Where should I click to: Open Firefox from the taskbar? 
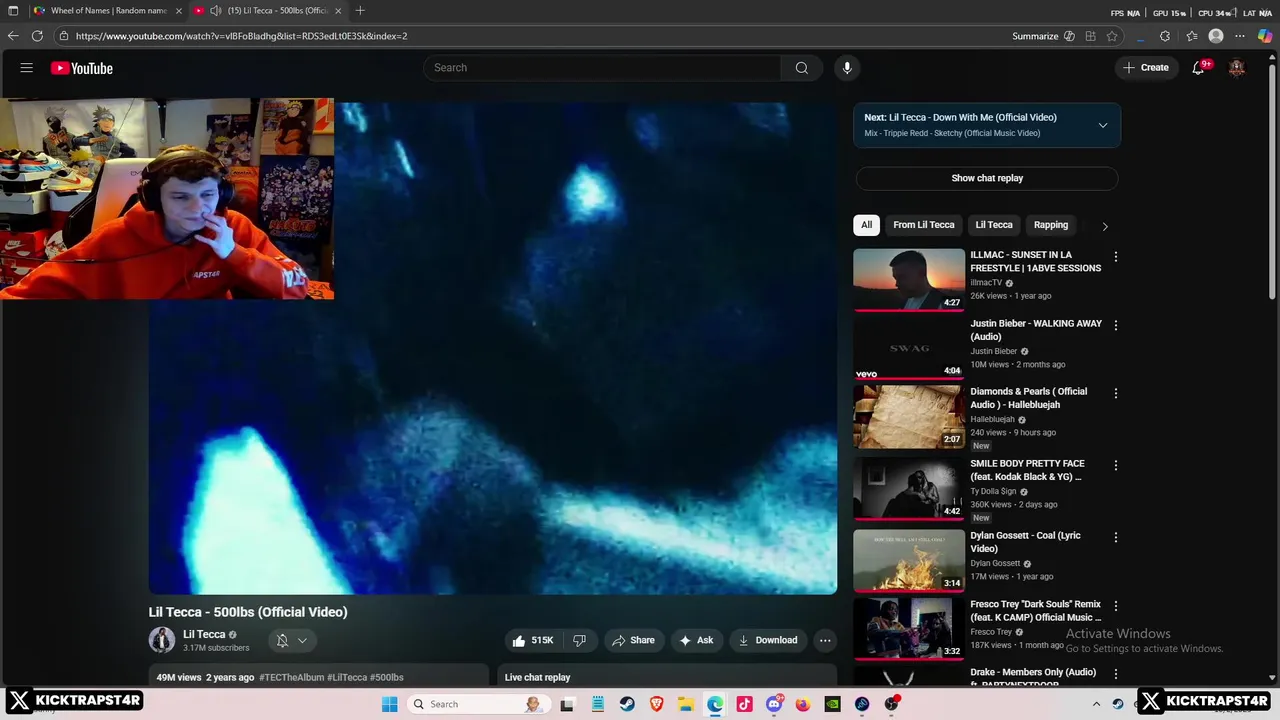[x=803, y=704]
